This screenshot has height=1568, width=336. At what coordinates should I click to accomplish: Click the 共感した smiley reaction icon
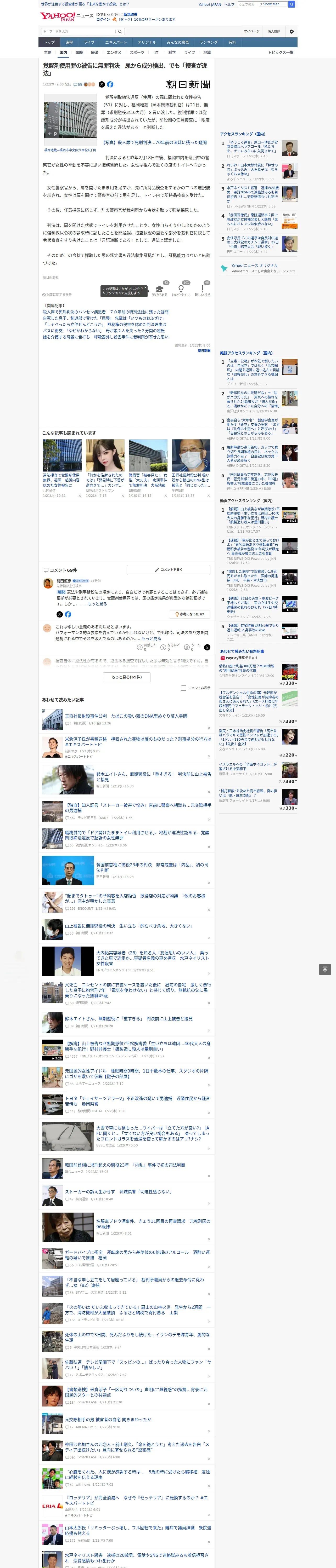tap(140, 648)
